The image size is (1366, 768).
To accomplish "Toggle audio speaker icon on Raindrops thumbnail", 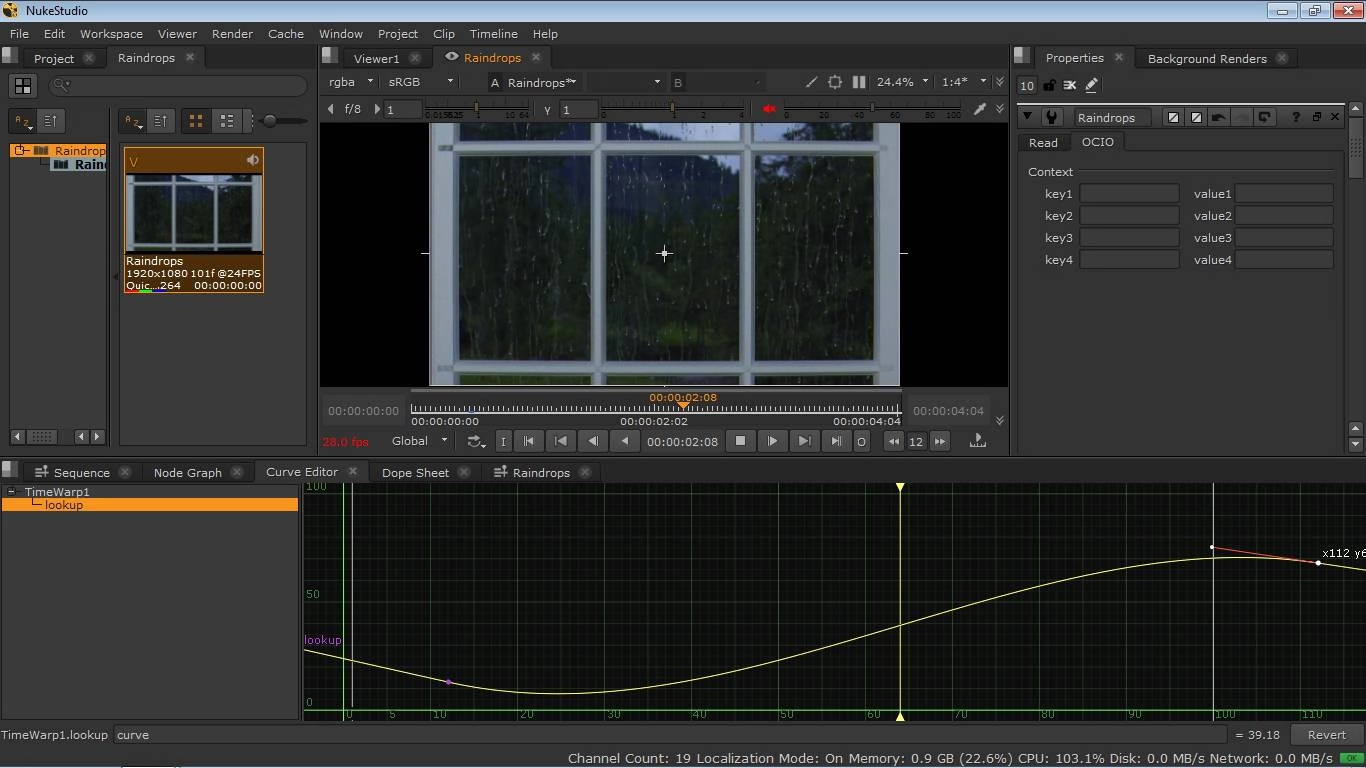I will [x=252, y=160].
